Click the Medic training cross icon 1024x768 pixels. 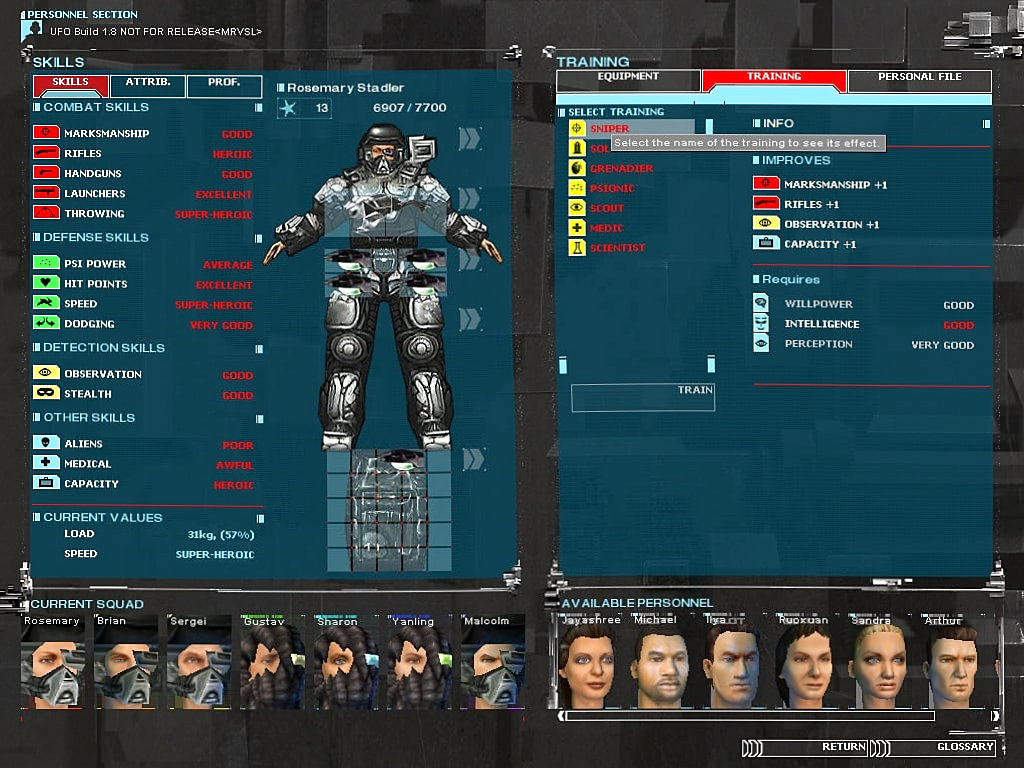pos(577,228)
